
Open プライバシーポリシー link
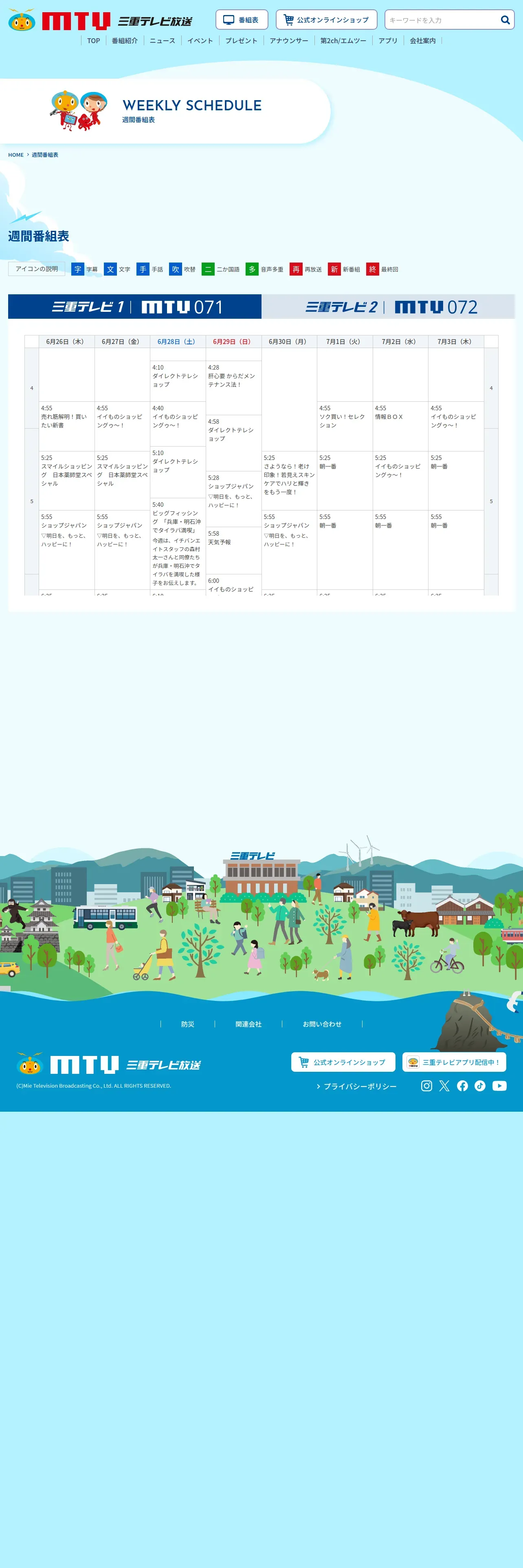pyautogui.click(x=357, y=1086)
